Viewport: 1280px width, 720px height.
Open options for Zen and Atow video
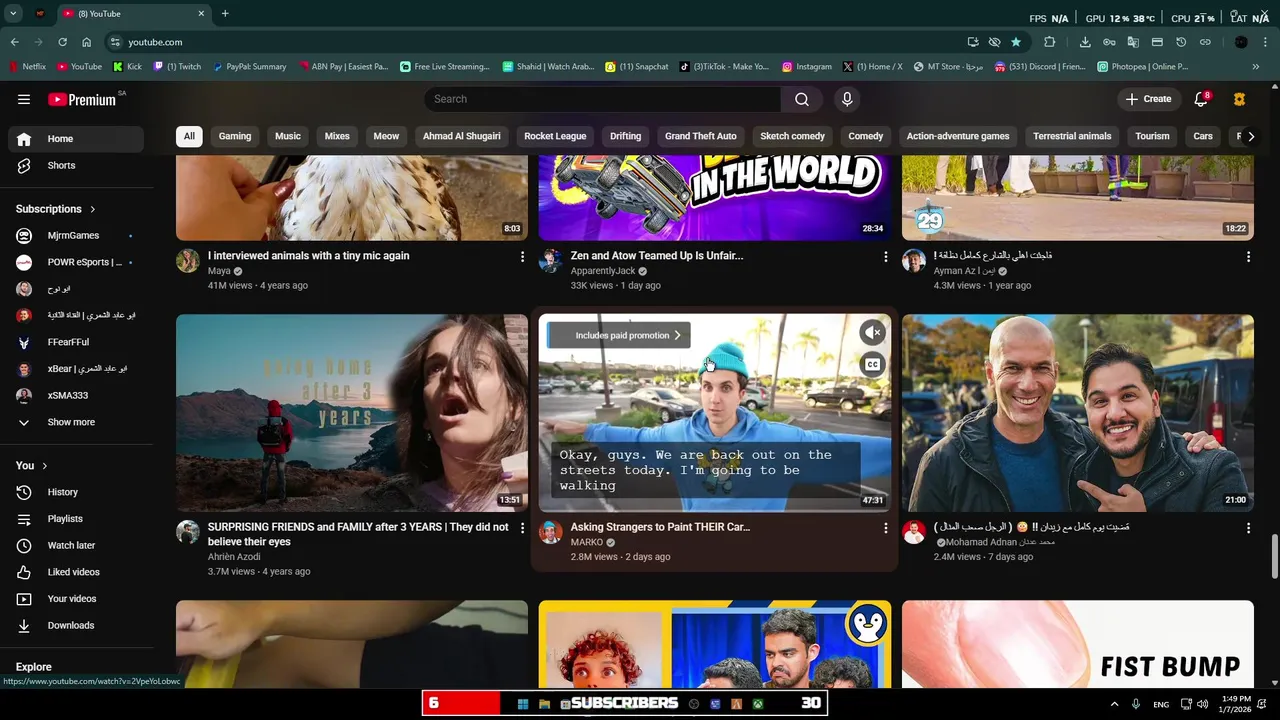(885, 257)
